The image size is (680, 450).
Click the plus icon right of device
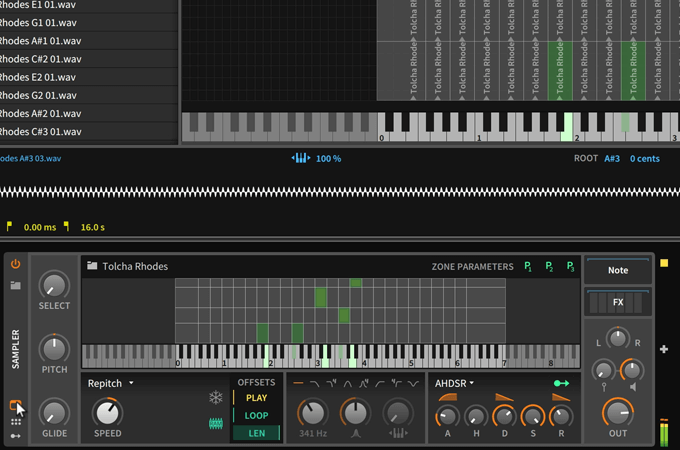[x=664, y=349]
